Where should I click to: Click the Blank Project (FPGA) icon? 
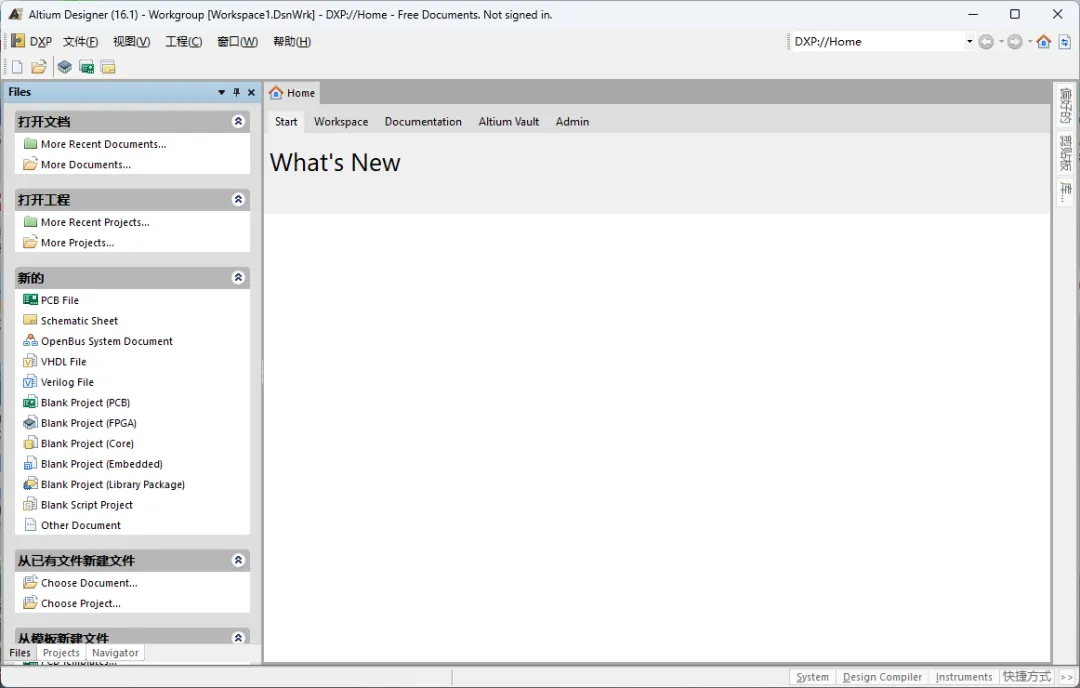point(30,423)
